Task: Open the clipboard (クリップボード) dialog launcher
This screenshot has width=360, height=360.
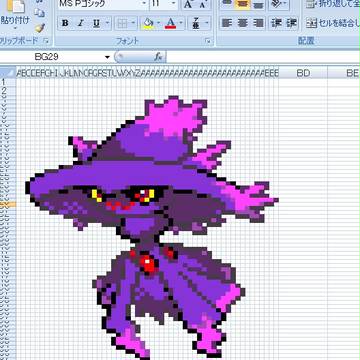Action: point(46,41)
